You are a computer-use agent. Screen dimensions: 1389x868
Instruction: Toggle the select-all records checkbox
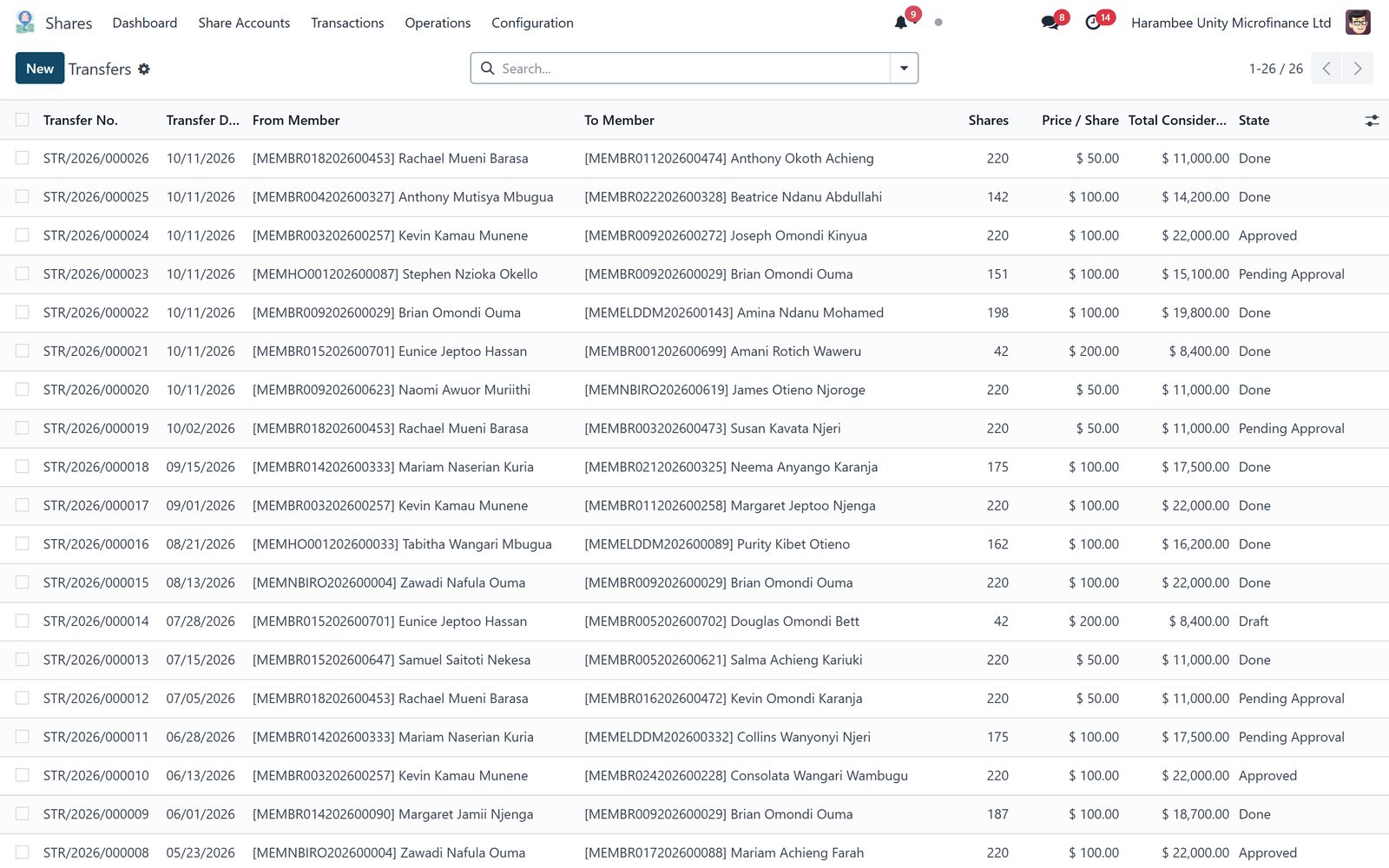coord(23,120)
